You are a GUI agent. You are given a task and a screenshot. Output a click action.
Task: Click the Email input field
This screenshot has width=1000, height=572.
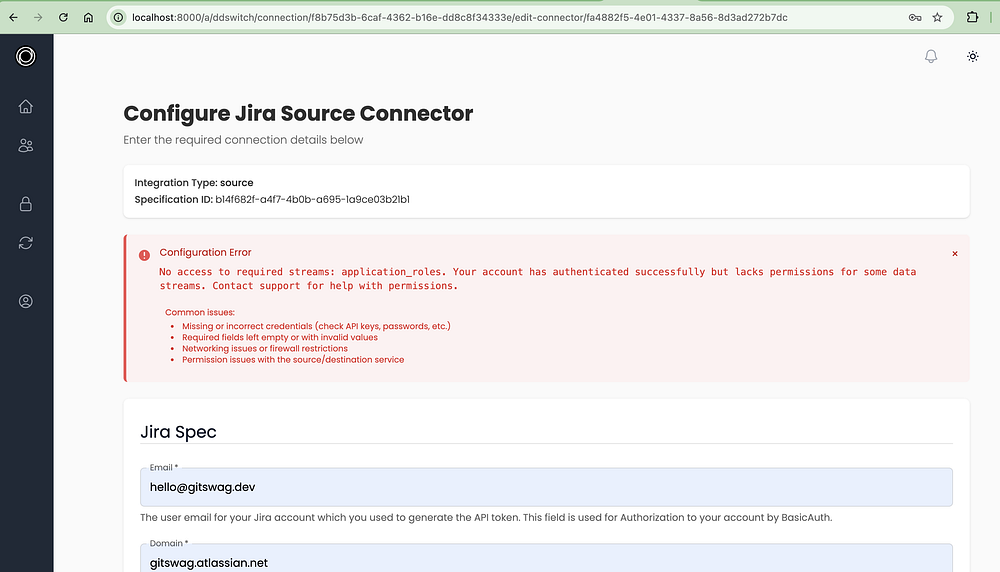[547, 487]
